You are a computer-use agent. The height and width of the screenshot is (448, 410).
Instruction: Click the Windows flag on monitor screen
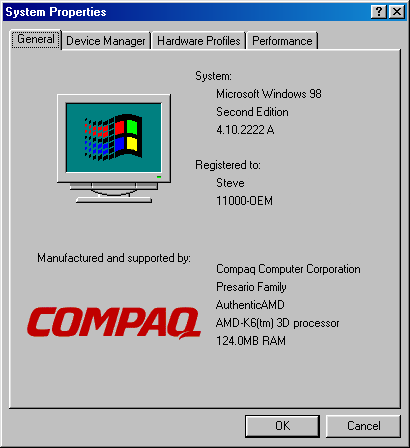(113, 137)
